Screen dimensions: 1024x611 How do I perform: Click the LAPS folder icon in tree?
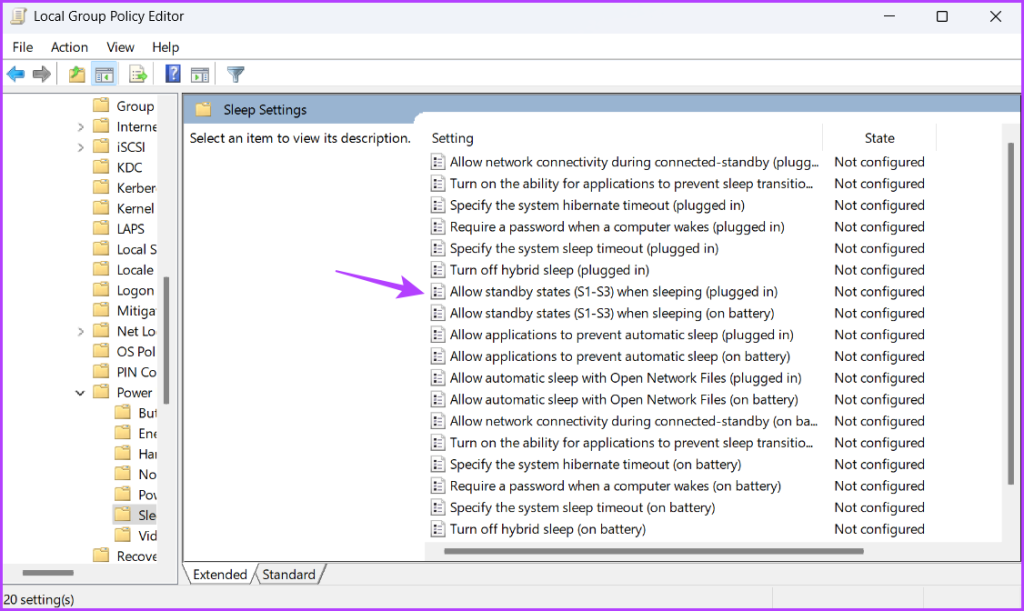coord(101,228)
